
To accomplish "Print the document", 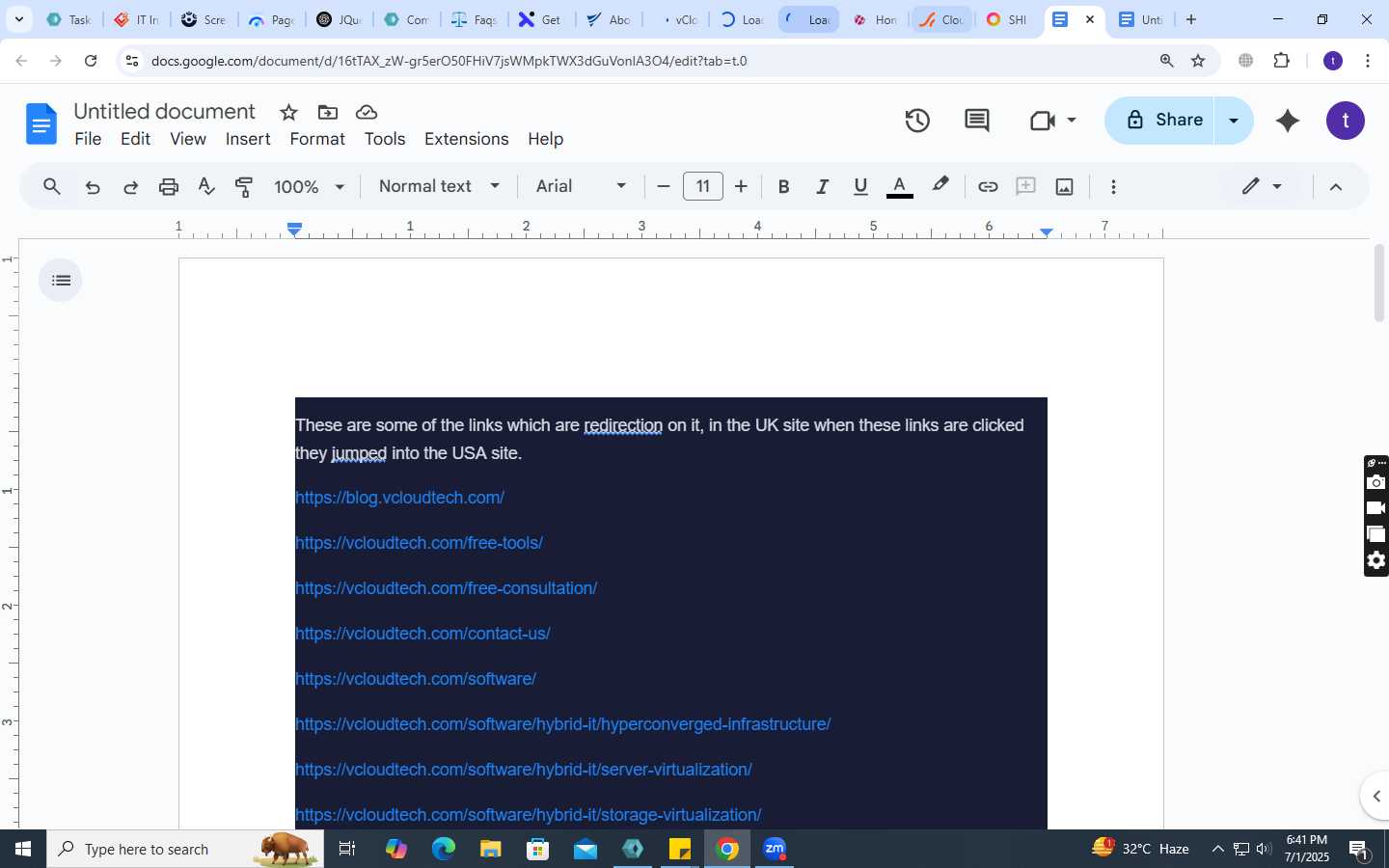I will (169, 187).
